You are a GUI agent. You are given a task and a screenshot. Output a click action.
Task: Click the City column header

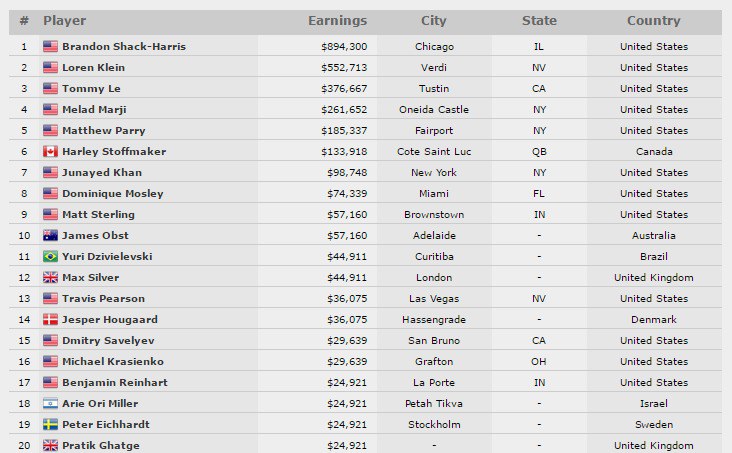point(433,21)
